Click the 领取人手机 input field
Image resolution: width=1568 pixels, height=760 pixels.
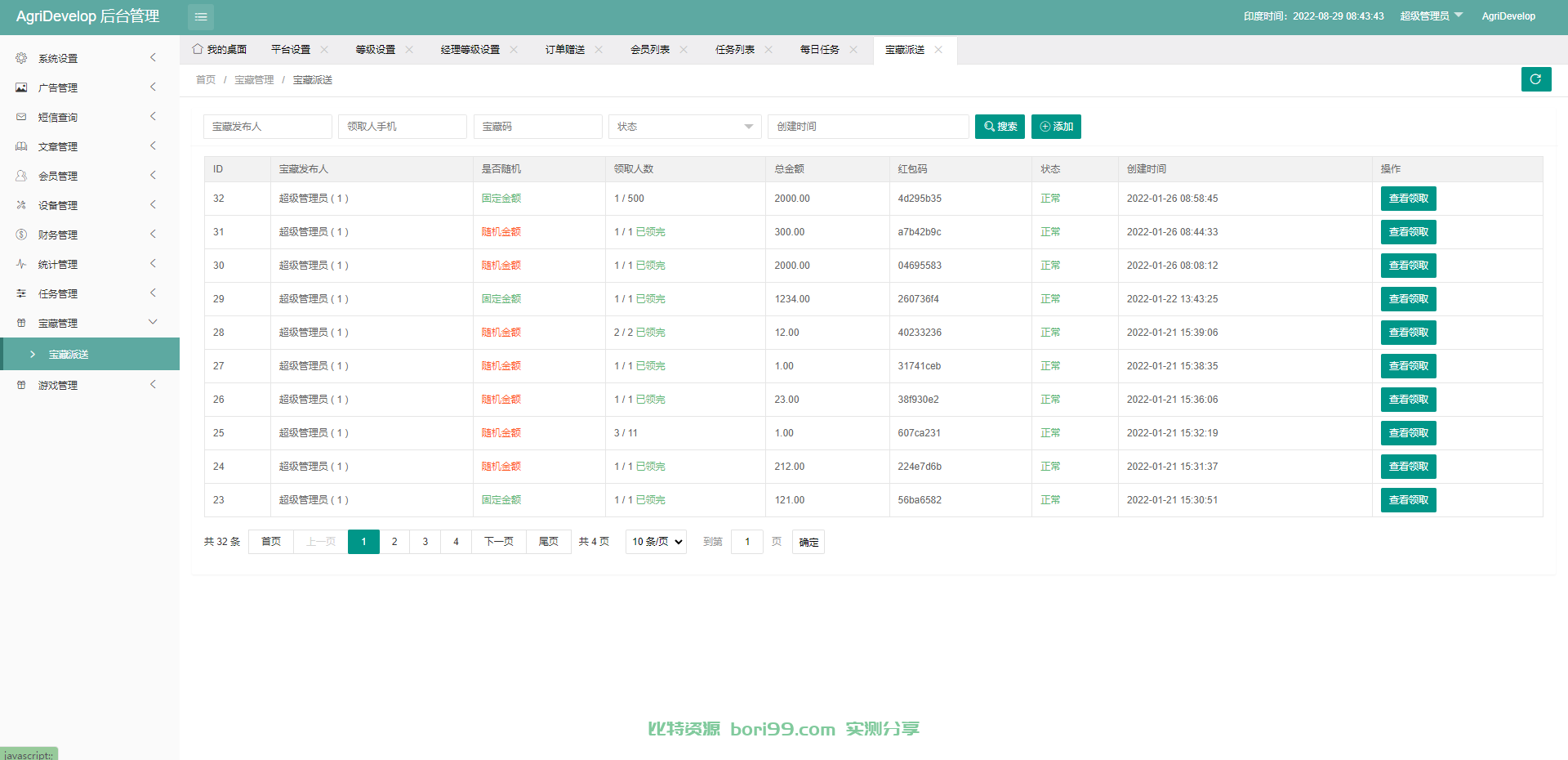403,127
